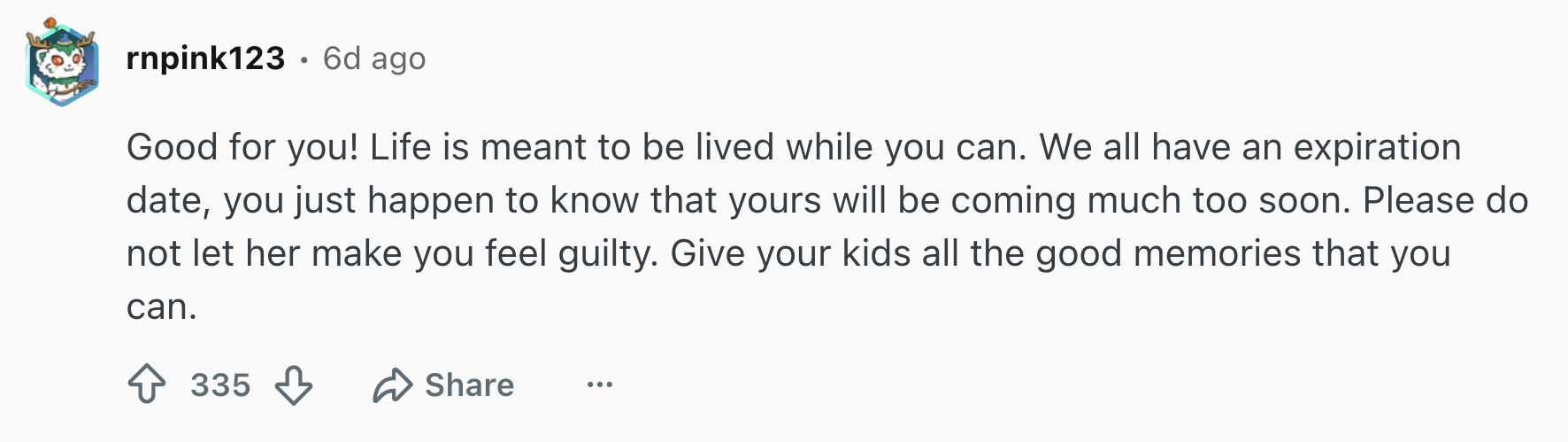Click the word 'kids' in the comment
The width and height of the screenshot is (1568, 442).
coord(876,254)
